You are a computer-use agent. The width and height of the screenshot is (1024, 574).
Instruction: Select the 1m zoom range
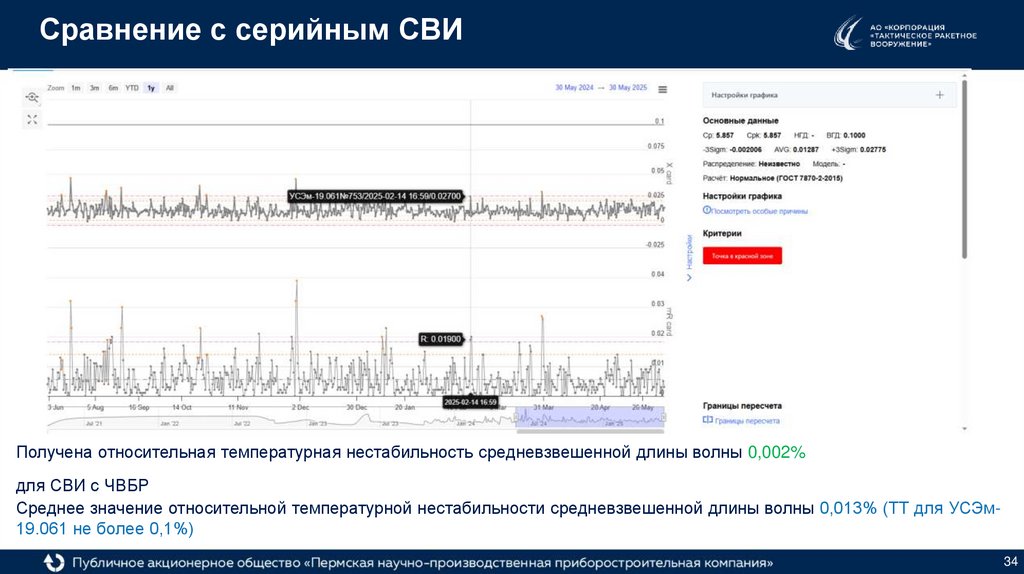tap(76, 88)
